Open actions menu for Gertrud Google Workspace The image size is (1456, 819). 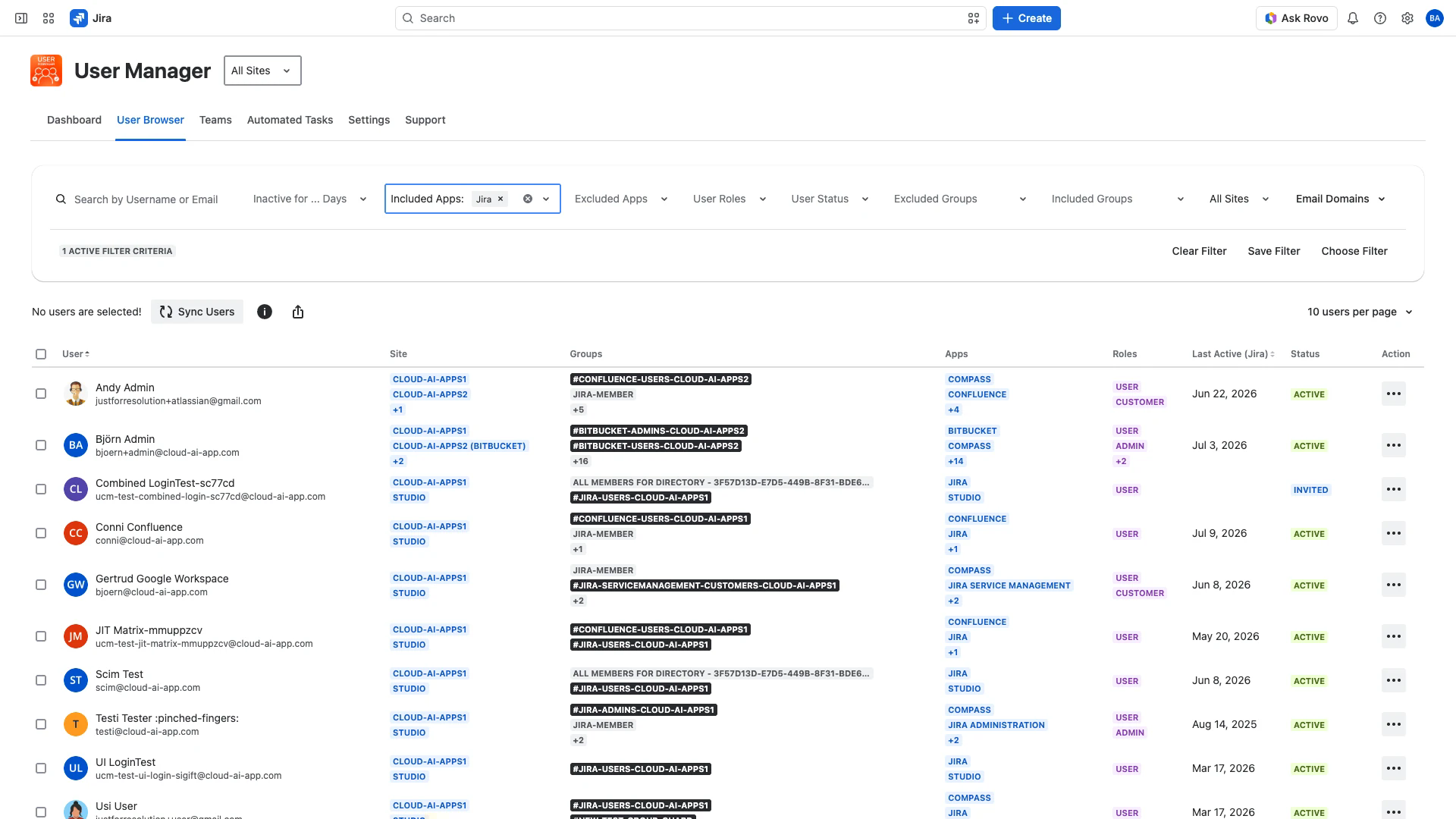click(x=1394, y=585)
